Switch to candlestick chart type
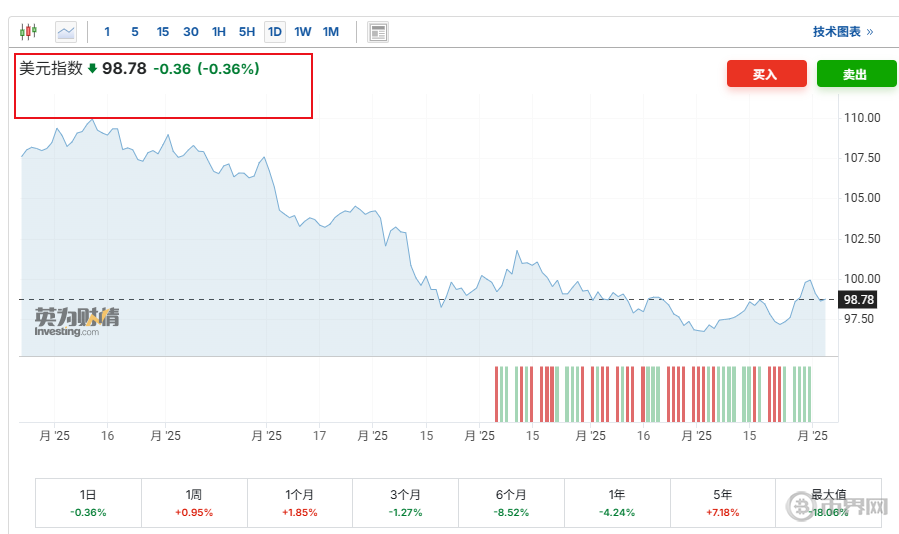Image resolution: width=899 pixels, height=534 pixels. [x=28, y=32]
